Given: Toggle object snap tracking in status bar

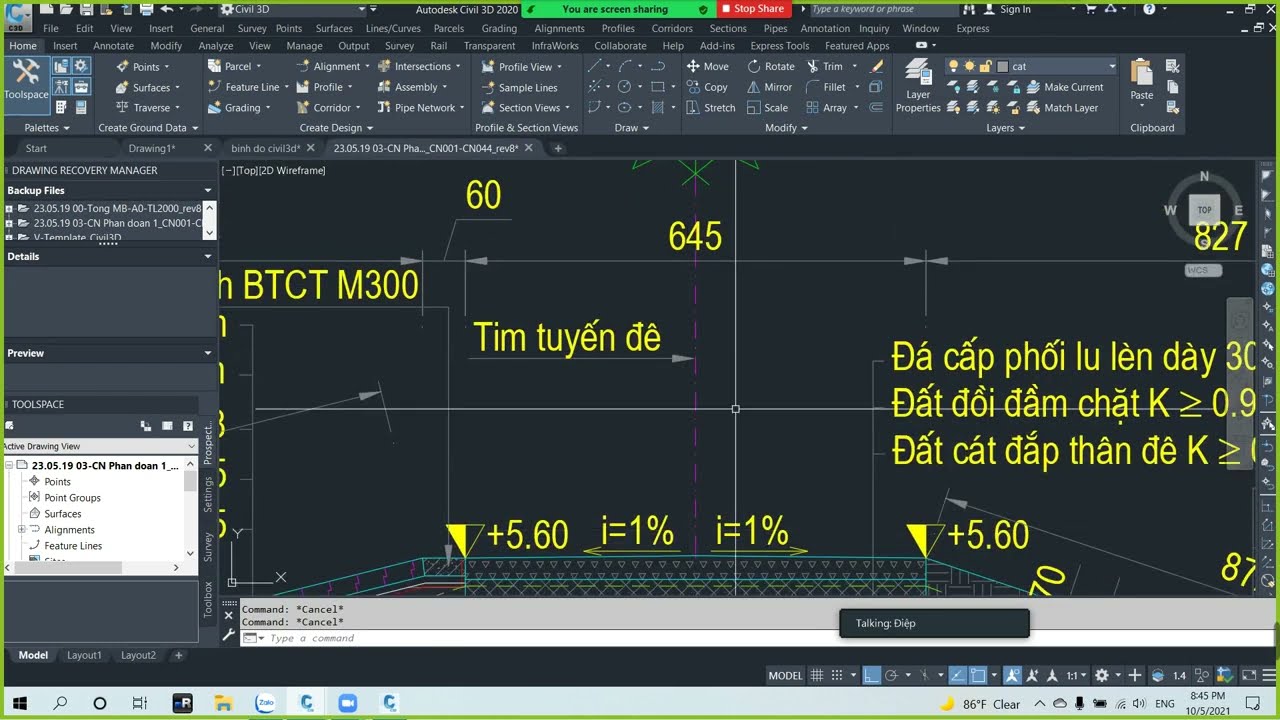Looking at the screenshot, I should pyautogui.click(x=957, y=675).
